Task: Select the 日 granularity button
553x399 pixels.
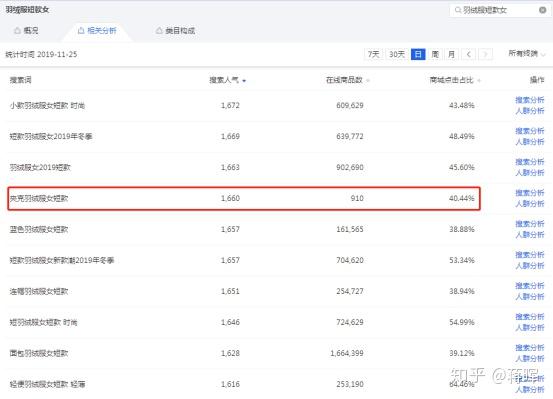Action: 418,54
